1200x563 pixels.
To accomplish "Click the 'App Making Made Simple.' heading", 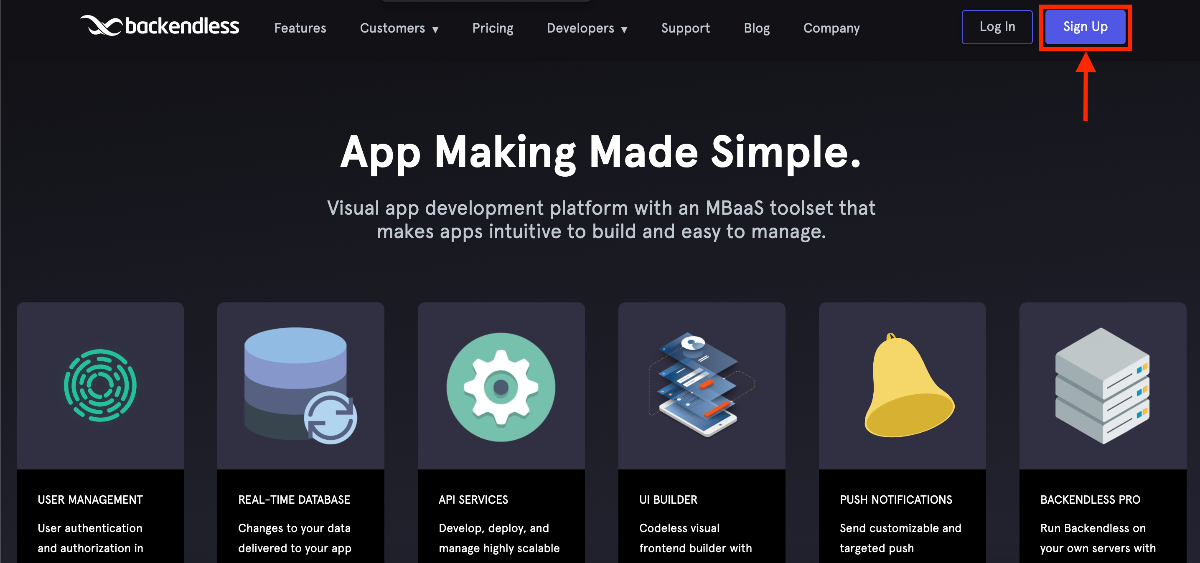I will [601, 152].
